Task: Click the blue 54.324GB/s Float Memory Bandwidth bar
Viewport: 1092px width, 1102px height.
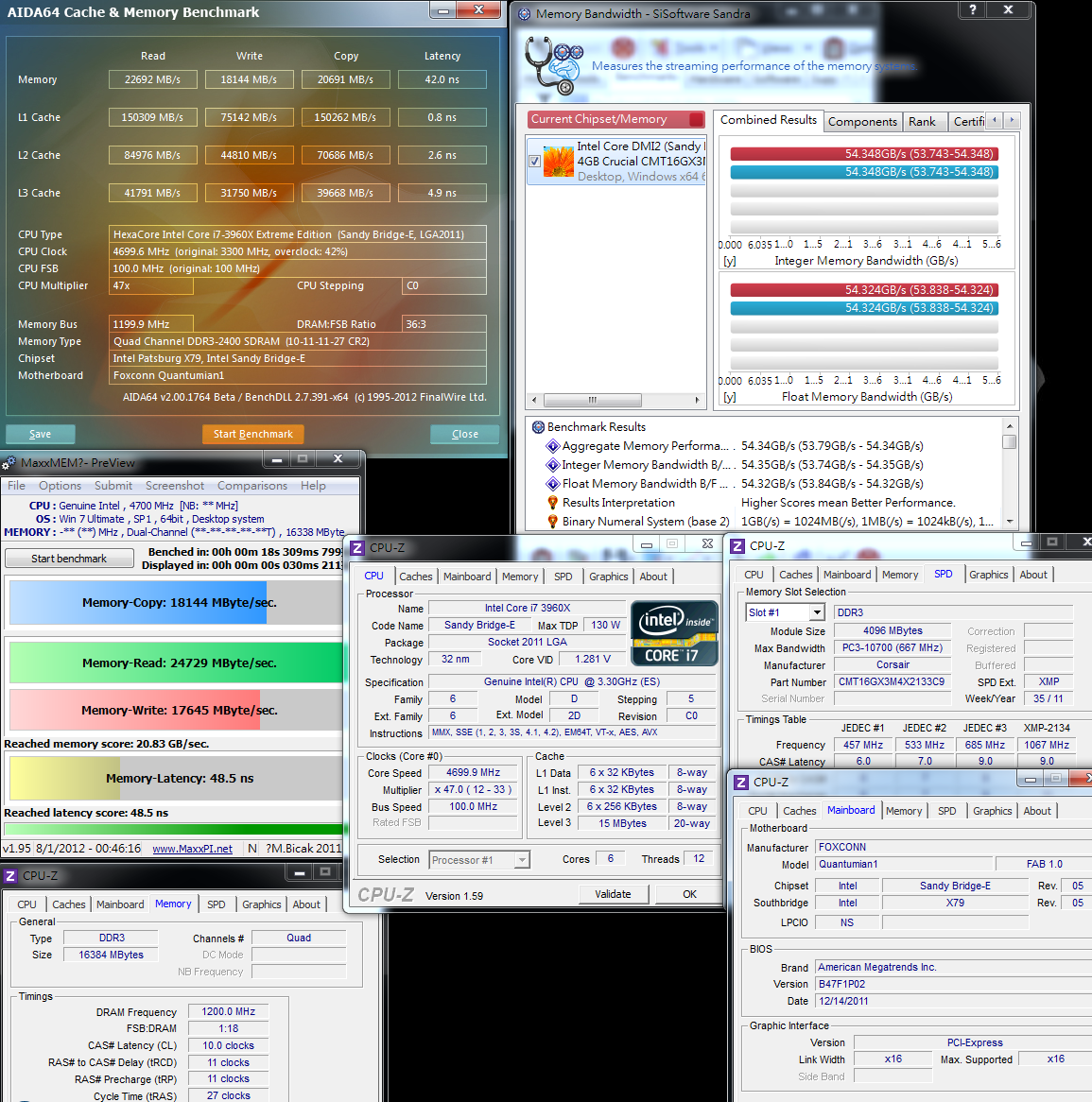Action: pyautogui.click(x=864, y=308)
